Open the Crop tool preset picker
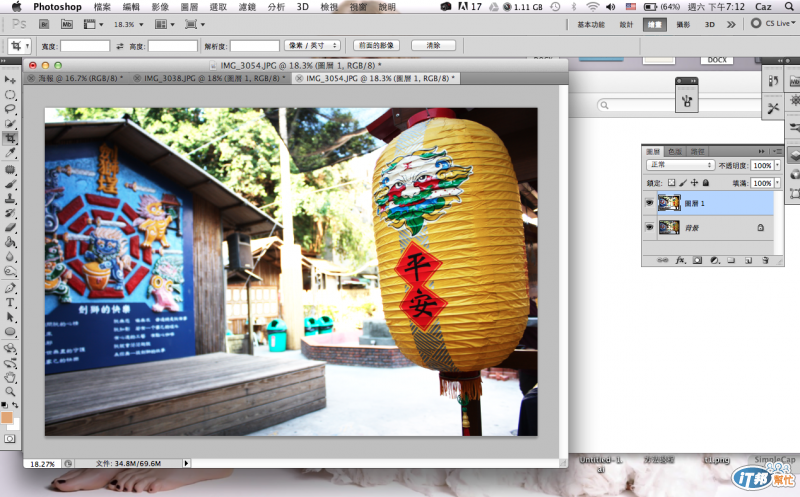The width and height of the screenshot is (800, 497). [x=27, y=46]
